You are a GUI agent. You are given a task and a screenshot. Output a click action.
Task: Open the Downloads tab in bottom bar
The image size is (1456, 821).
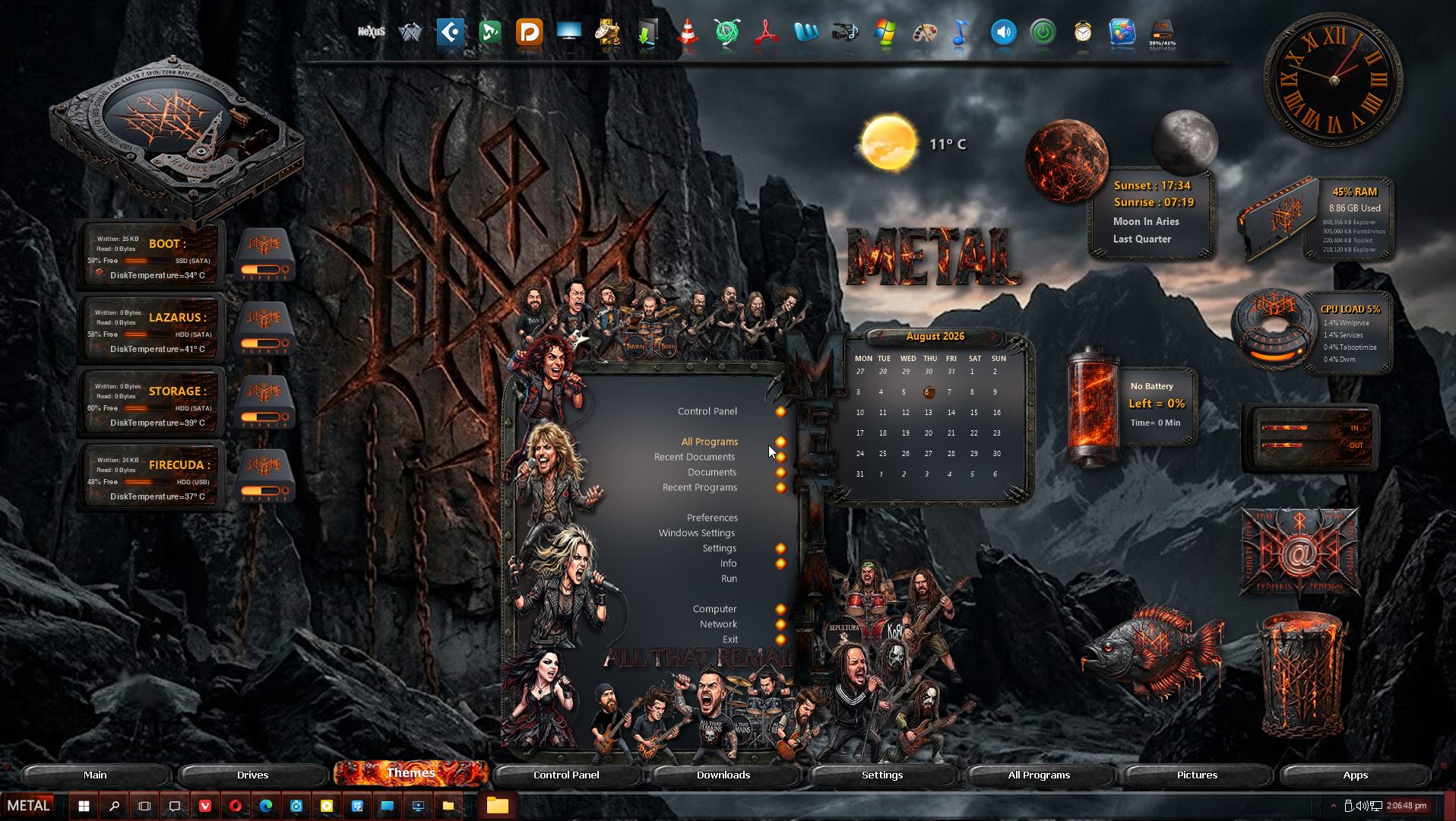click(x=723, y=775)
